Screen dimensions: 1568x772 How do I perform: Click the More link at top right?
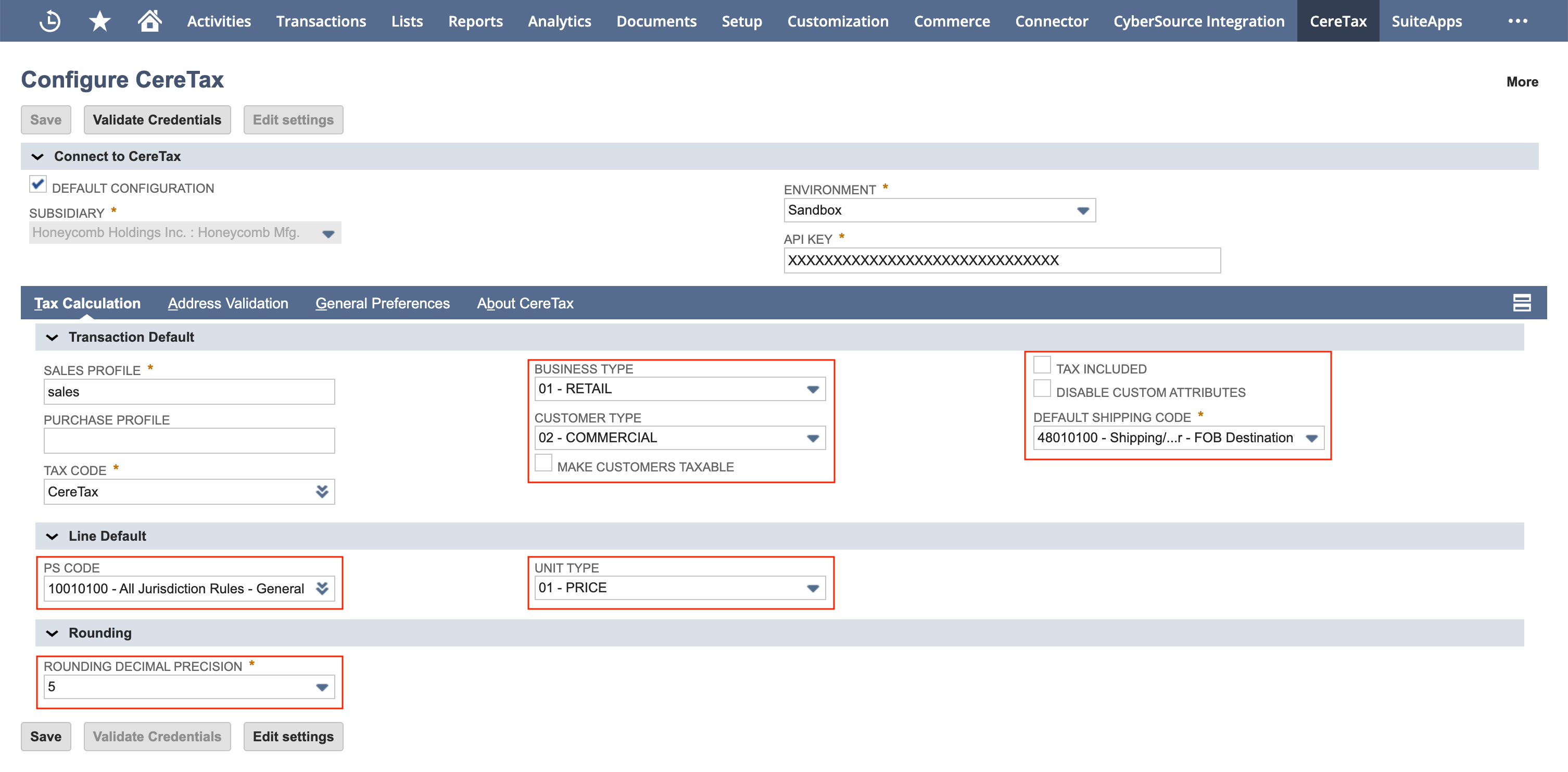pyautogui.click(x=1522, y=82)
